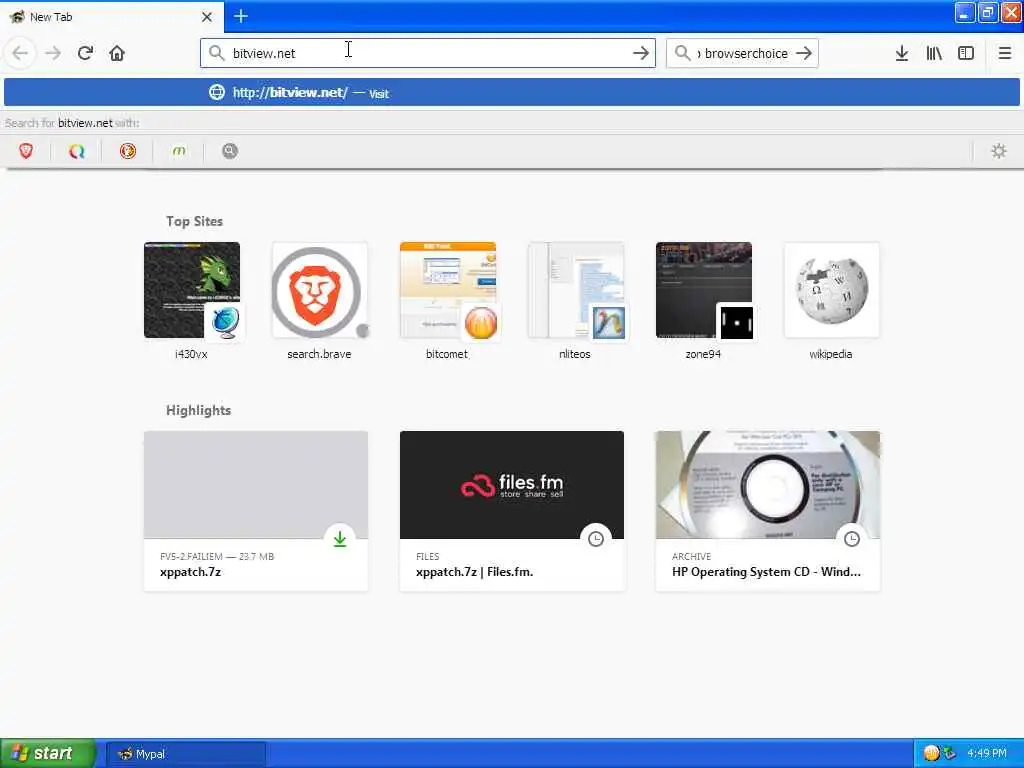Click the forward navigation arrow
1024x768 pixels.
(x=53, y=53)
